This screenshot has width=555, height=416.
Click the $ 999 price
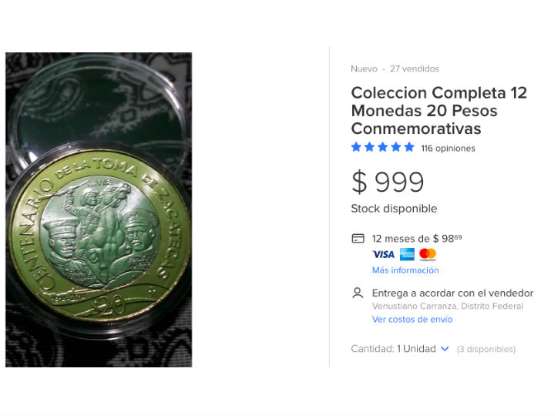pos(388,182)
